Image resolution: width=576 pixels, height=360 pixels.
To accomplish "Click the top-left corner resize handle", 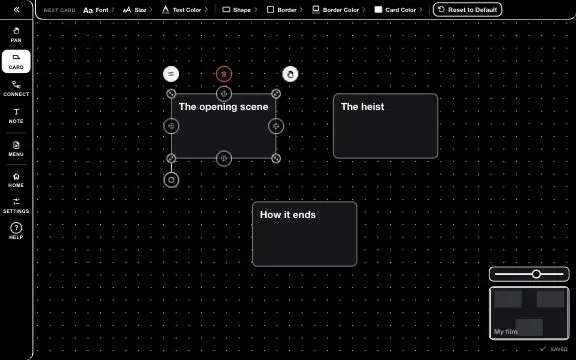I will 171,94.
